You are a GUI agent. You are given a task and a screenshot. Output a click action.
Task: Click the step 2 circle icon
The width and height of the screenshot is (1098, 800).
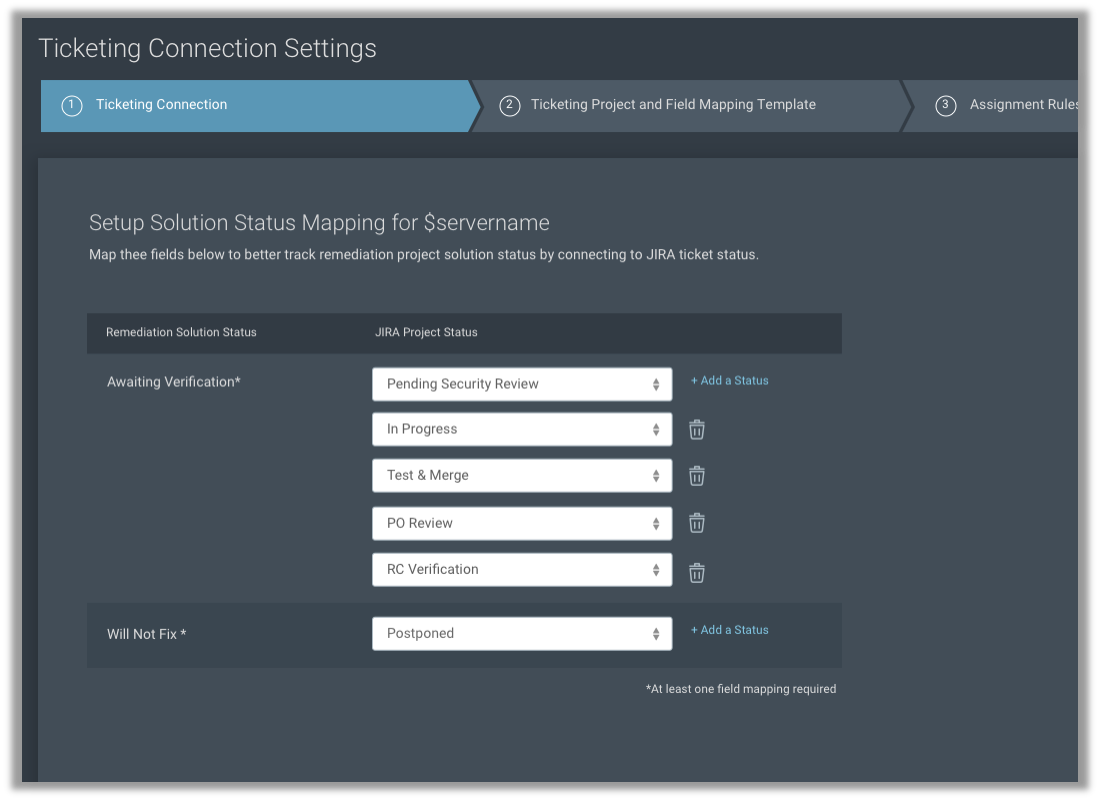pos(510,106)
